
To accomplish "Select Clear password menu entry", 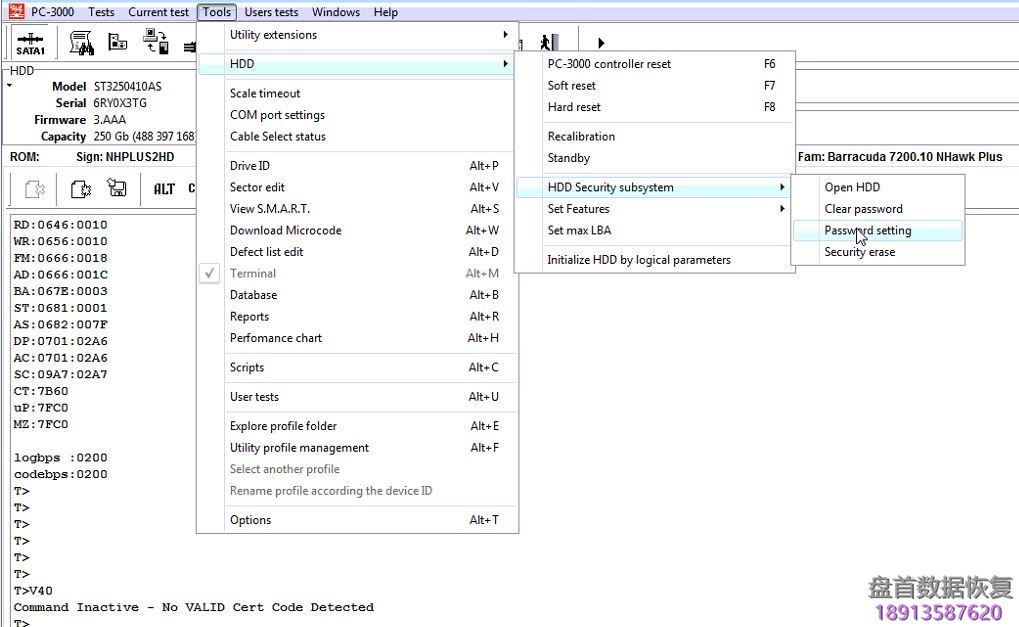I will 863,209.
